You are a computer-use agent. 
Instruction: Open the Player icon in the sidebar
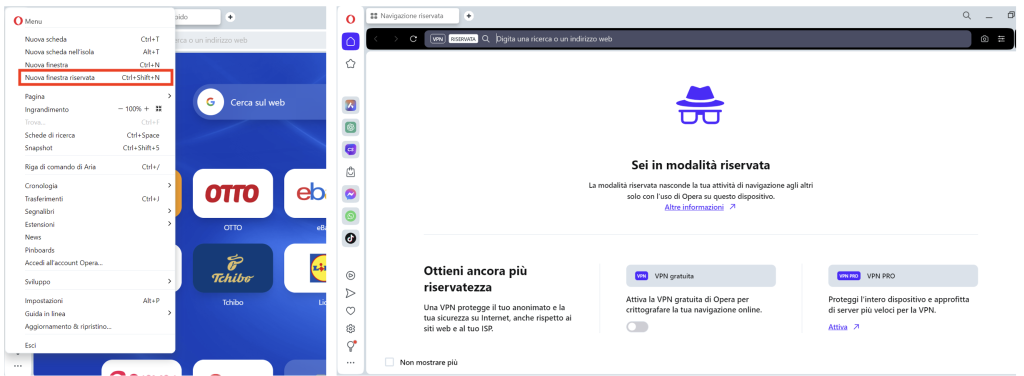point(351,275)
